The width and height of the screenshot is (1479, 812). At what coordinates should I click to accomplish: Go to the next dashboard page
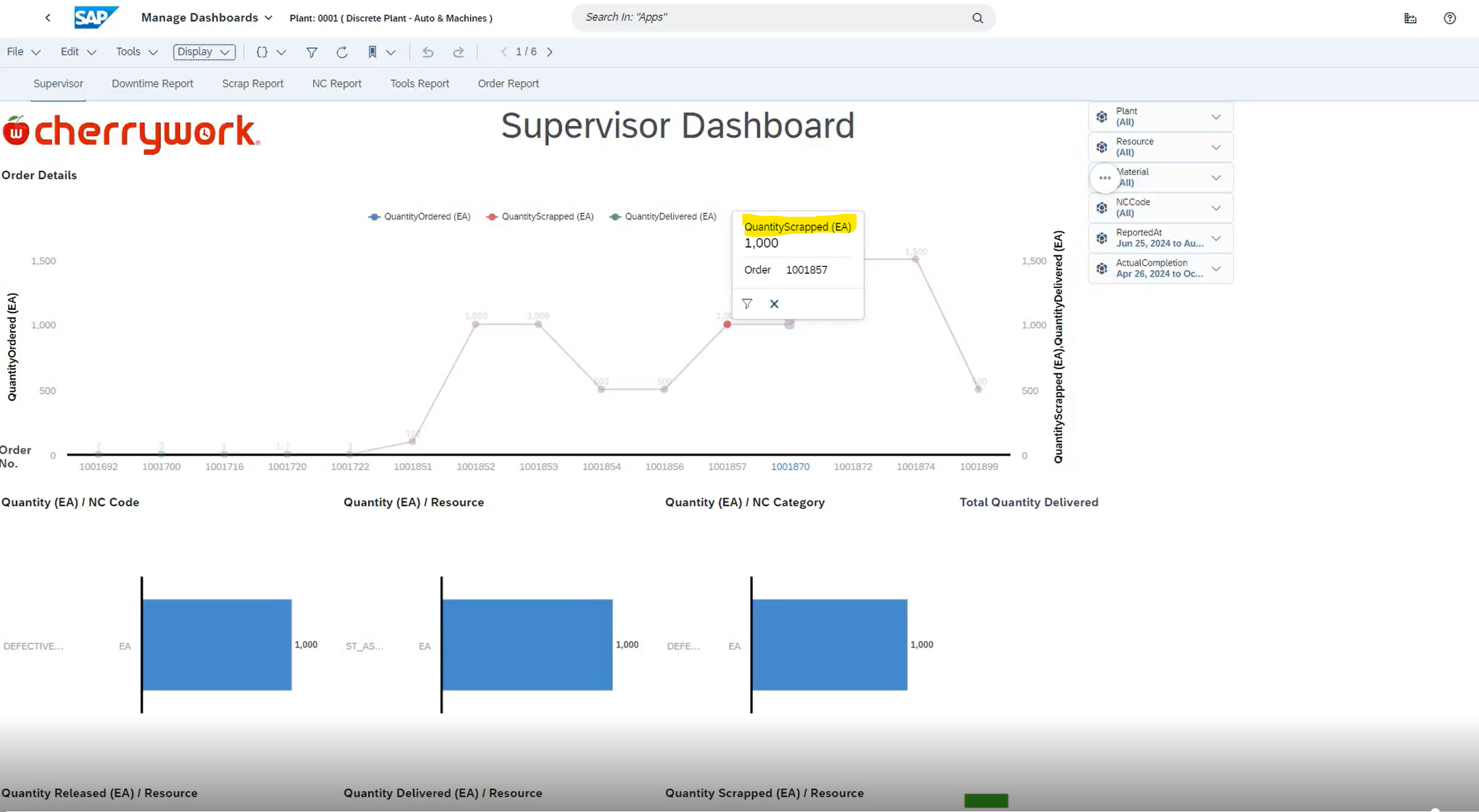pos(549,52)
